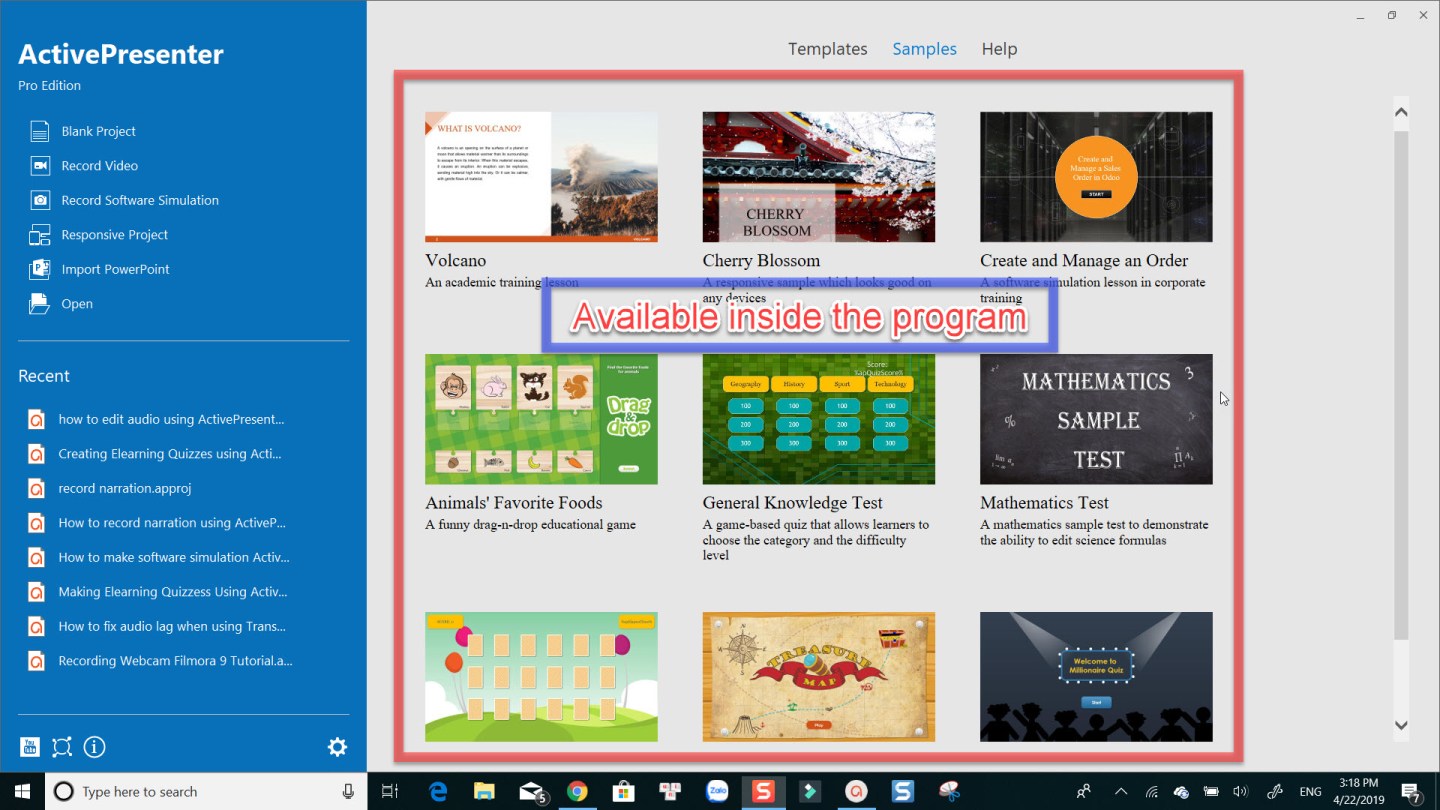
Task: Switch to the Help tab
Action: click(999, 49)
